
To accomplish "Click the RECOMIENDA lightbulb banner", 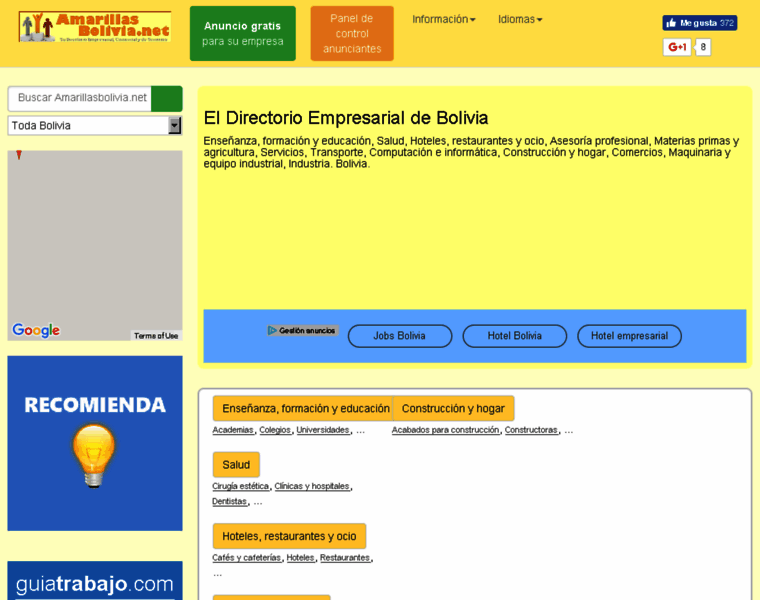I will click(95, 443).
